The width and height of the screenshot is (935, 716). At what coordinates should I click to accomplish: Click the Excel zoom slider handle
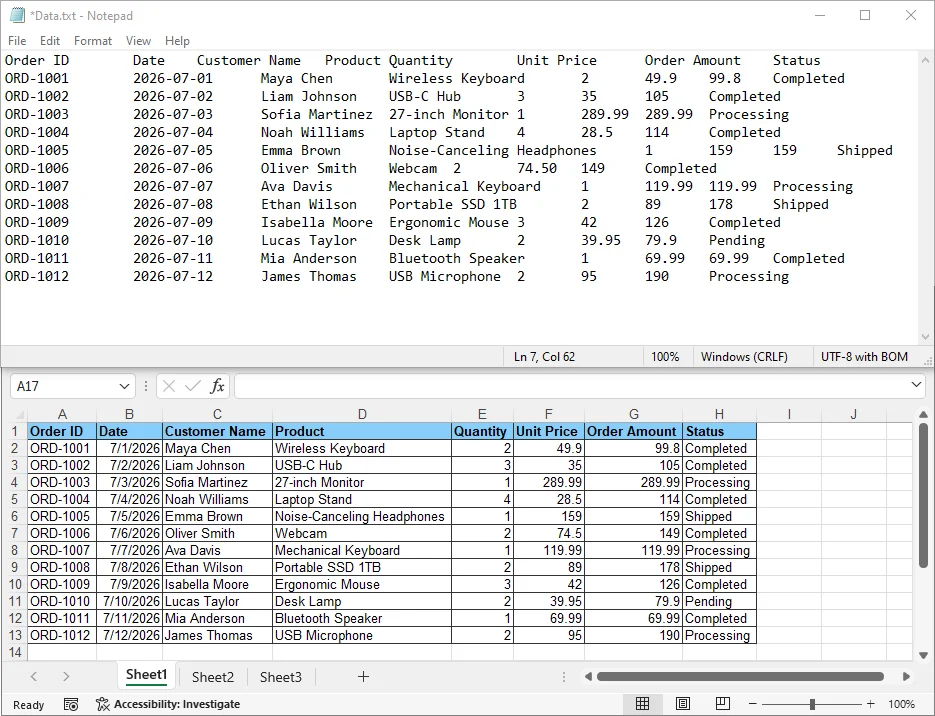812,704
